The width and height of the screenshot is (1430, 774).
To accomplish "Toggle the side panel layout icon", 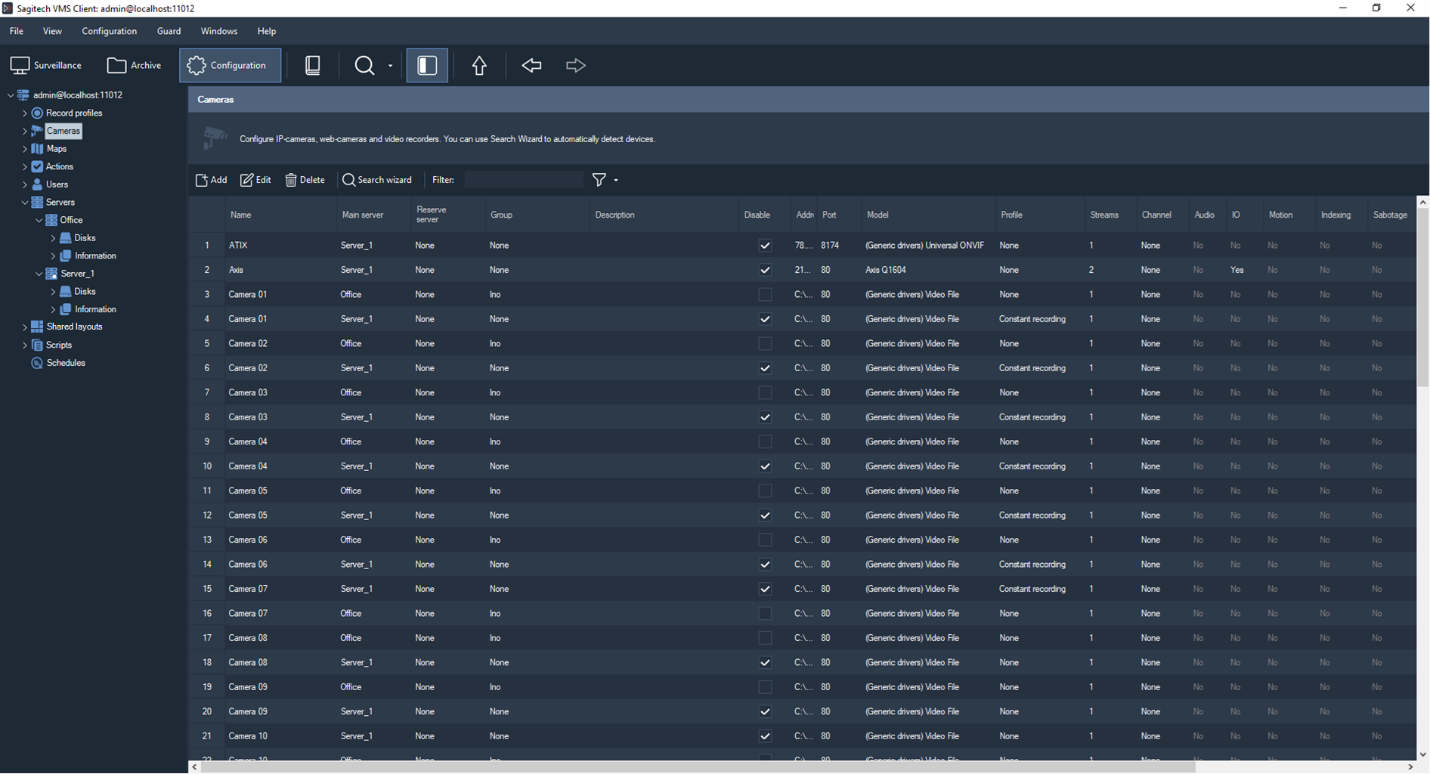I will [x=427, y=66].
